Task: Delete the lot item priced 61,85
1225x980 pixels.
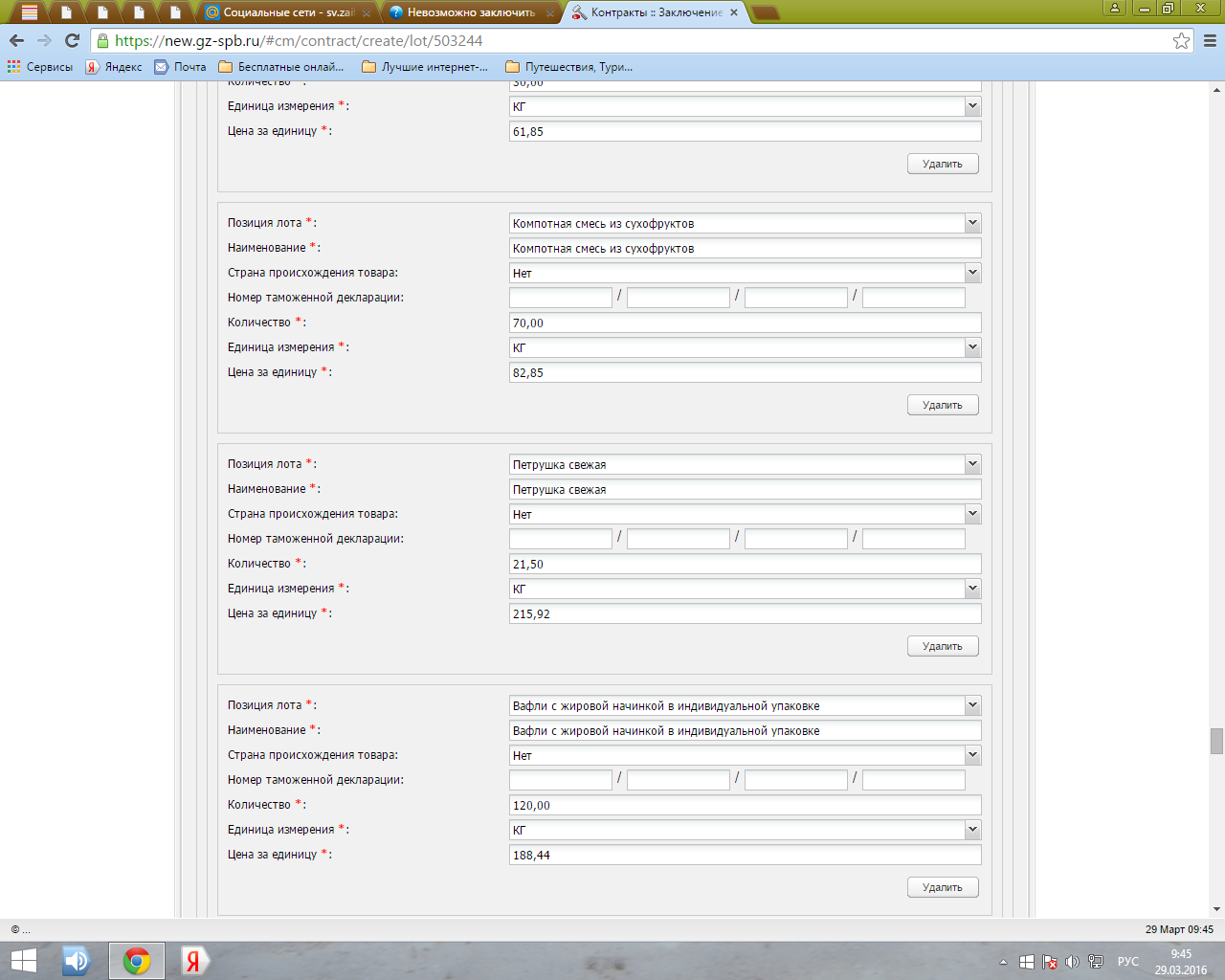Action: [943, 164]
